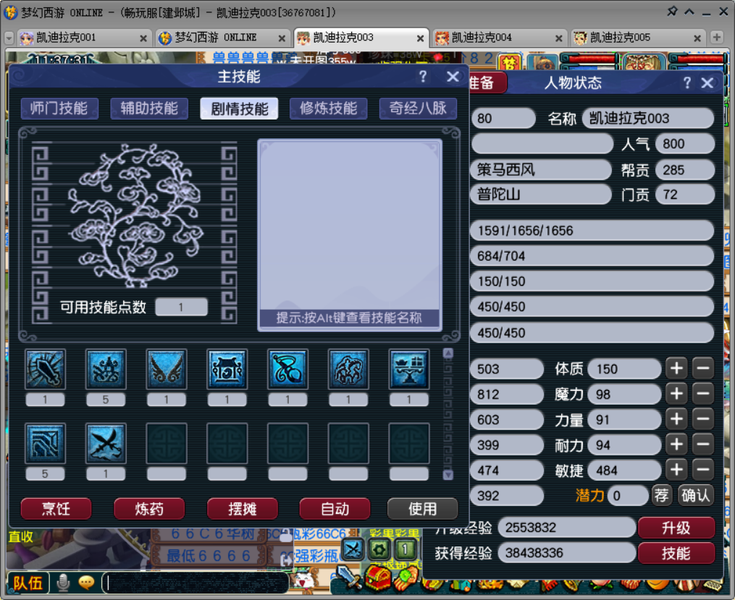Decrease 体质 with its minus button
This screenshot has width=735, height=600.
(x=703, y=368)
